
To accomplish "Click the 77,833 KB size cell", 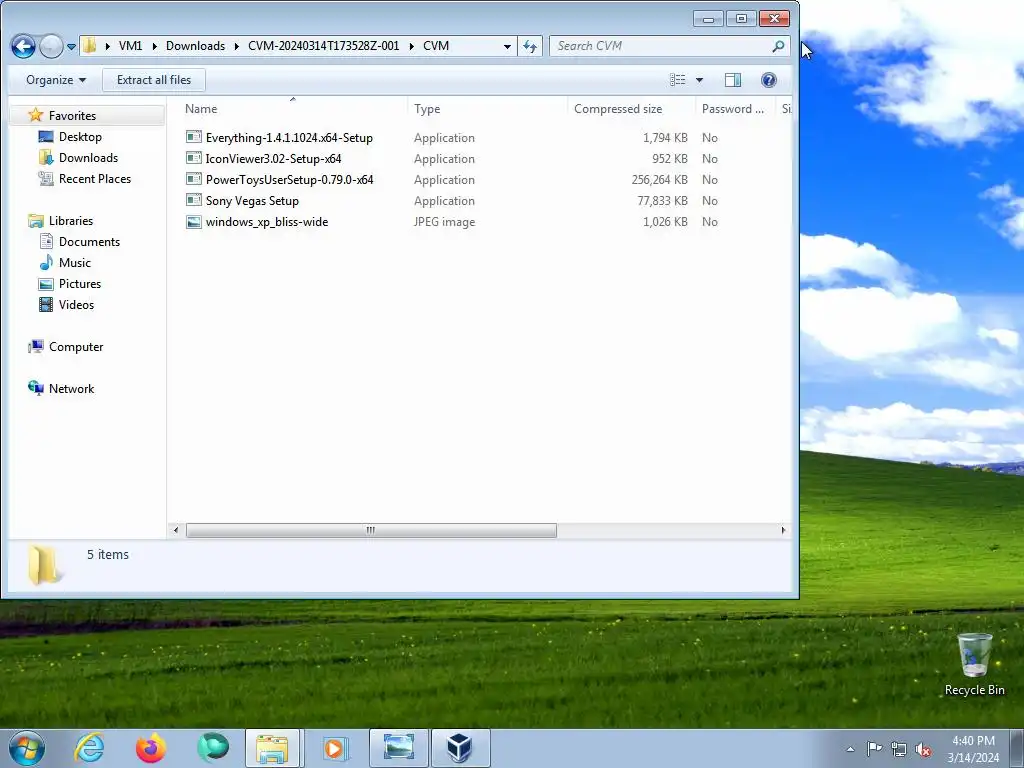I will click(x=662, y=200).
